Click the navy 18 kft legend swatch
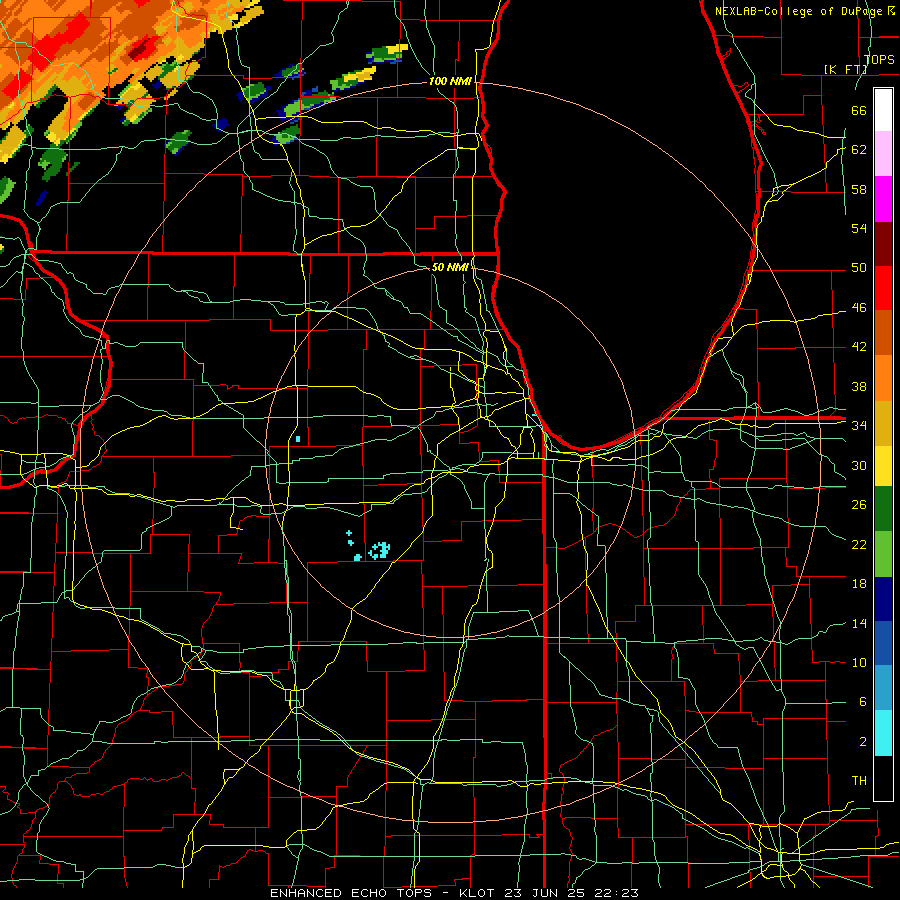The height and width of the screenshot is (900, 900). [x=883, y=599]
